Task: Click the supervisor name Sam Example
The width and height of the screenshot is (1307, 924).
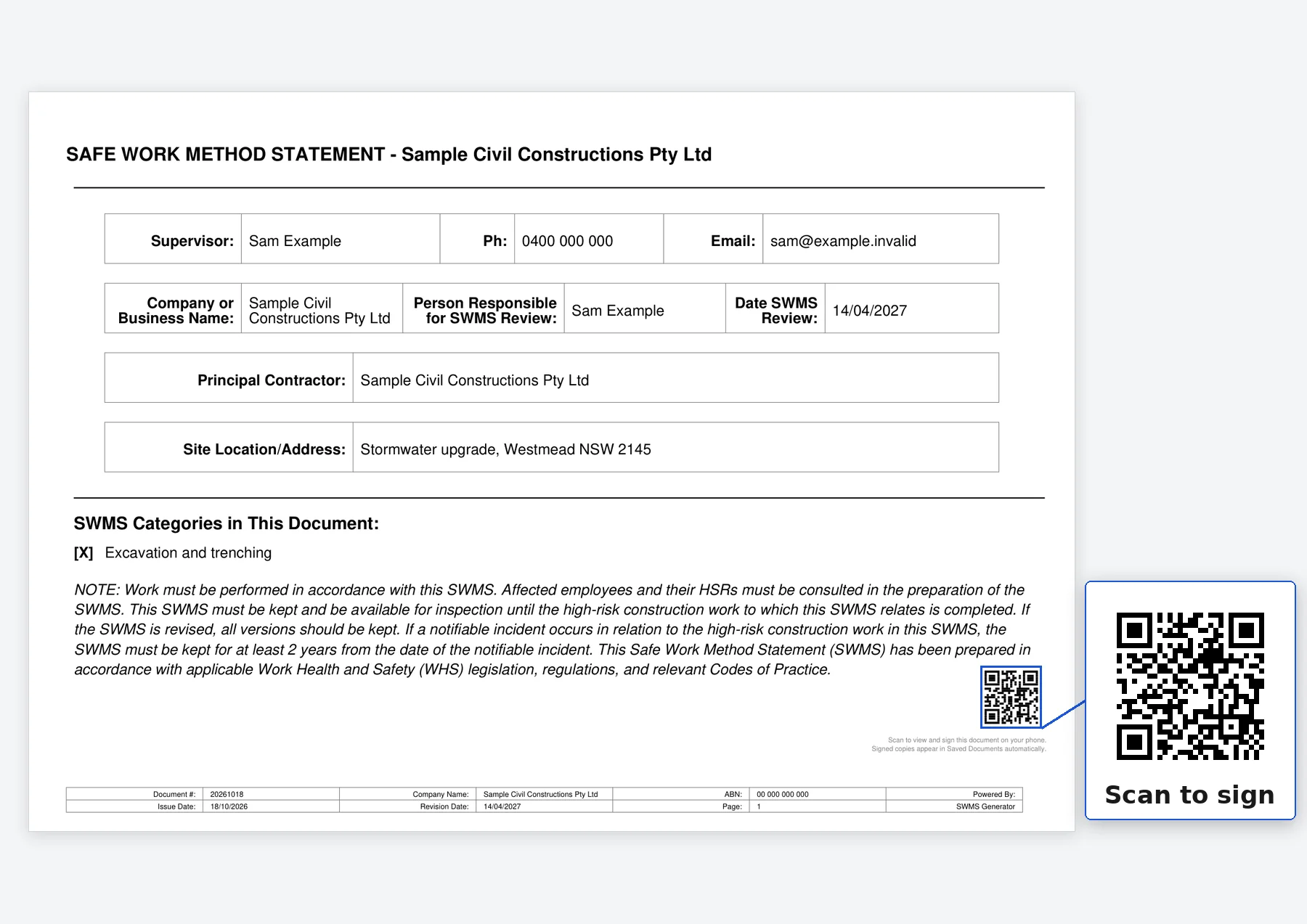Action: pos(295,241)
